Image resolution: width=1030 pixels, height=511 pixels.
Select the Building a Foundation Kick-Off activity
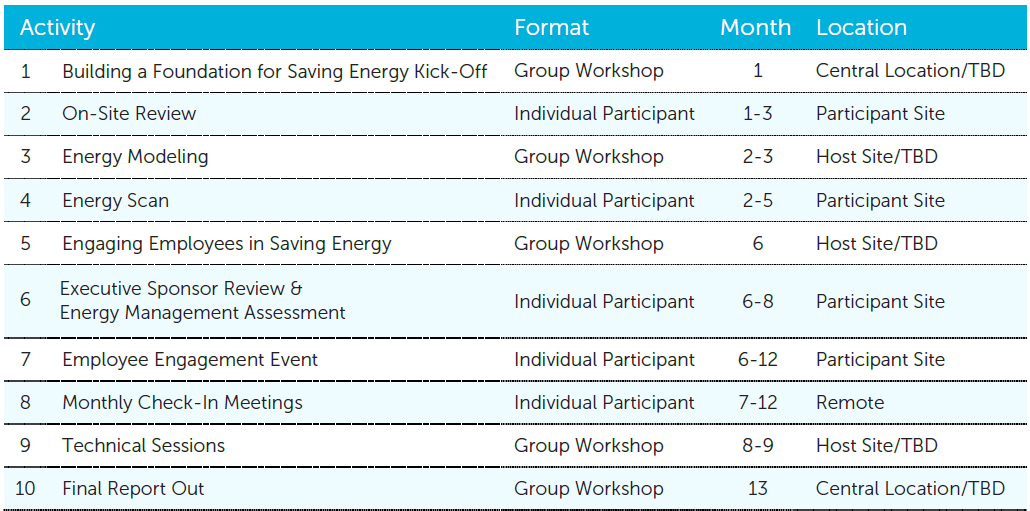pyautogui.click(x=275, y=71)
